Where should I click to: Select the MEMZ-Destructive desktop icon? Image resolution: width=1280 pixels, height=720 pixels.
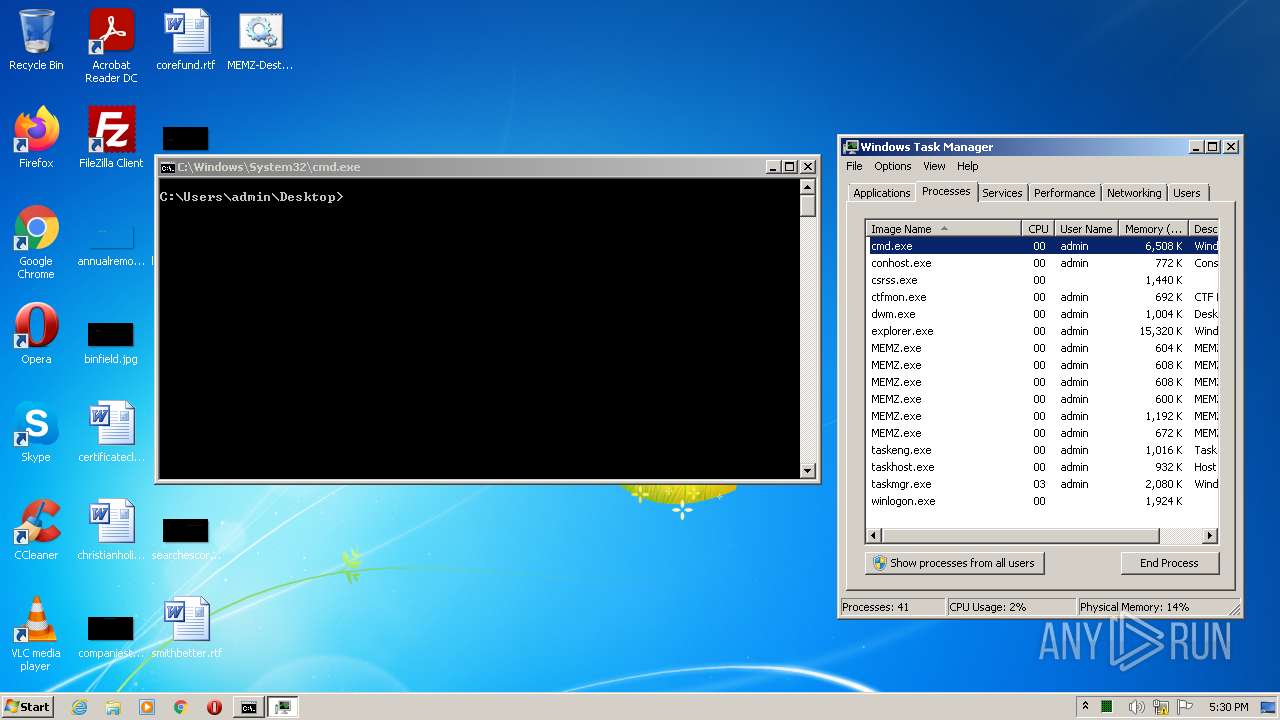[260, 40]
